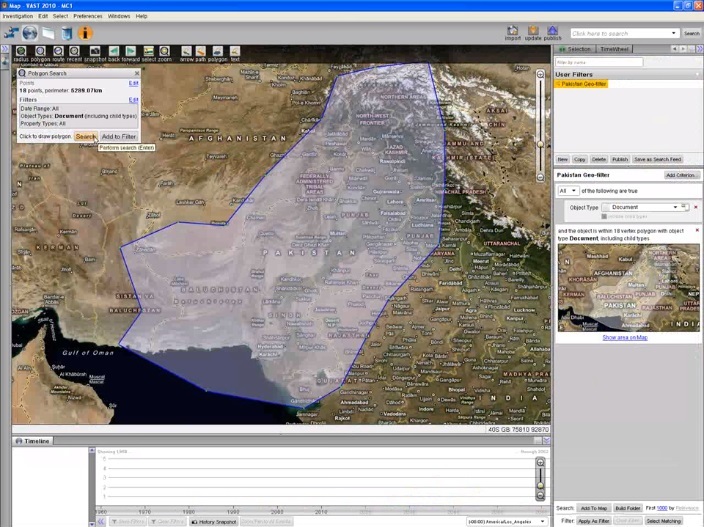Viewport: 704px width, 527px height.
Task: Go back to previous map view
Action: pos(114,51)
